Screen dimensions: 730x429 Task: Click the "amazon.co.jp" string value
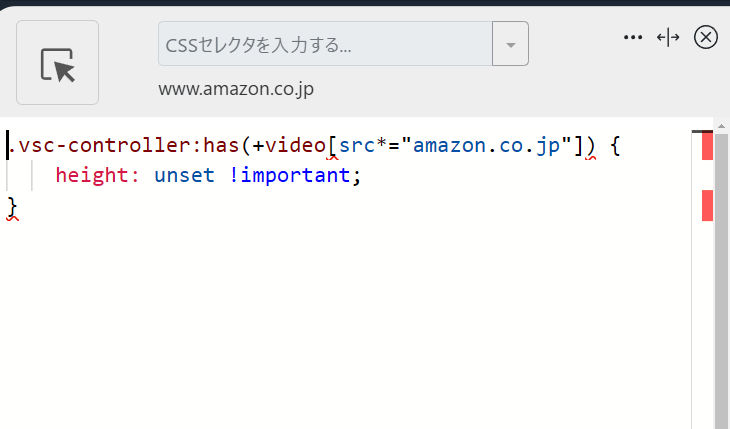coord(486,145)
